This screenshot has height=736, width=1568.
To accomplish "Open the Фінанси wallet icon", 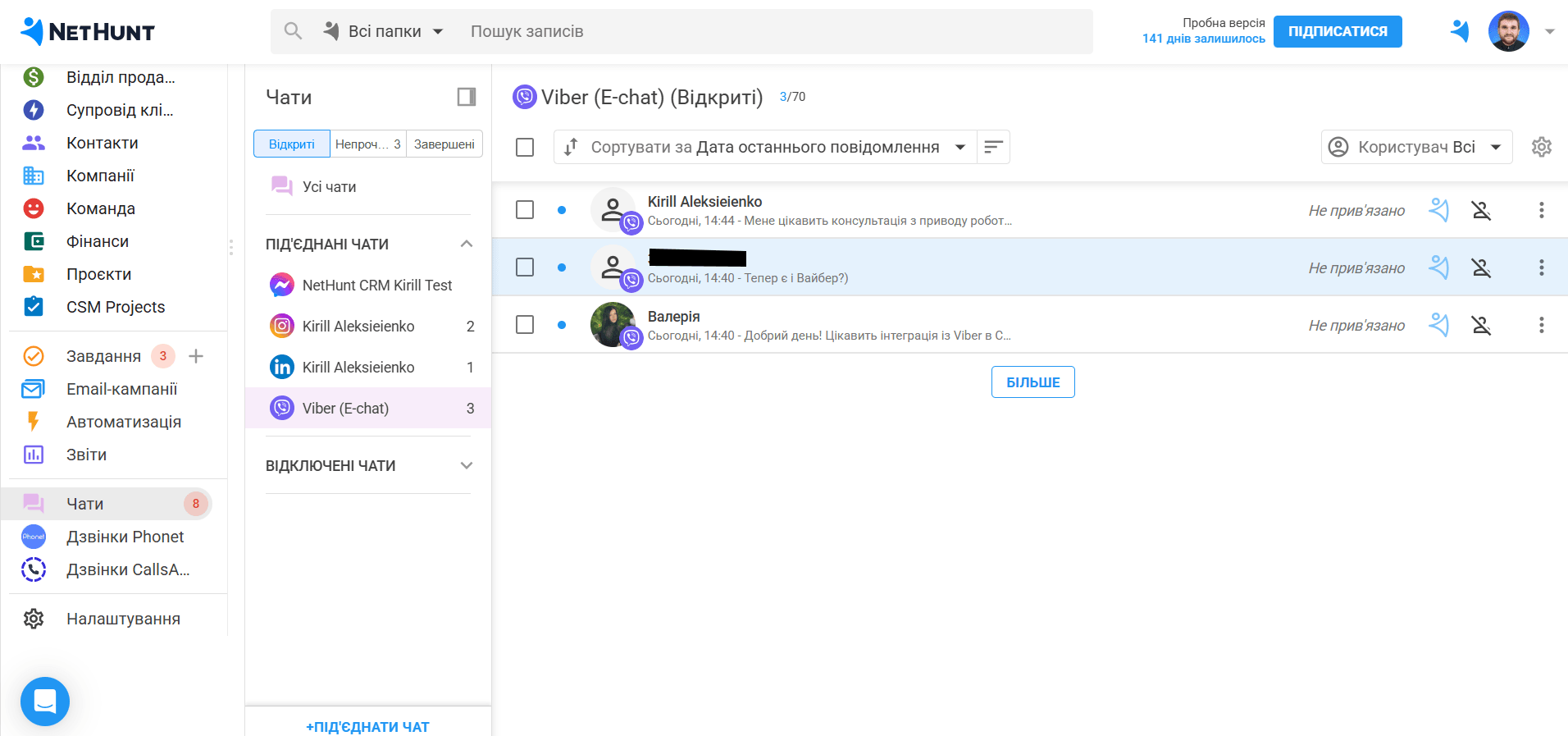I will point(34,241).
